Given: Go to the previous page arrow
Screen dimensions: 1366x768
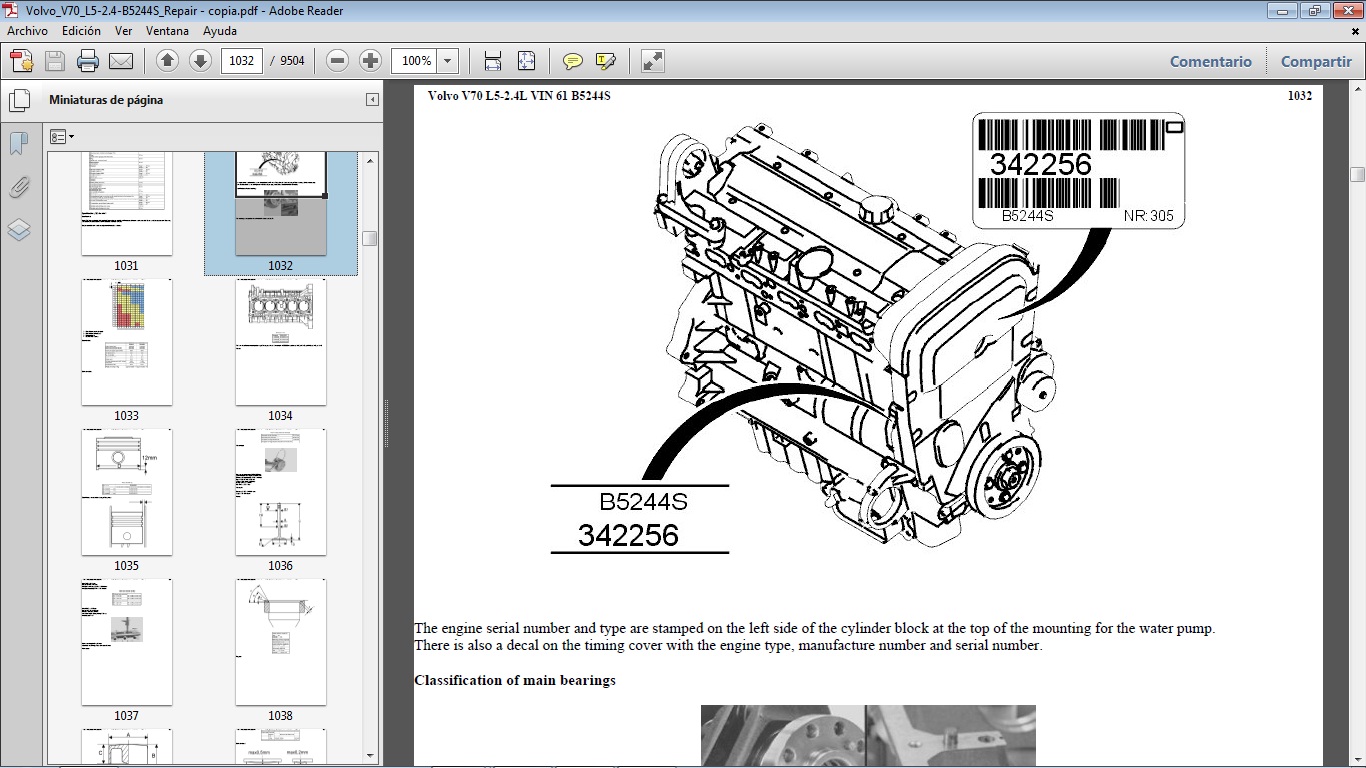Looking at the screenshot, I should 168,61.
